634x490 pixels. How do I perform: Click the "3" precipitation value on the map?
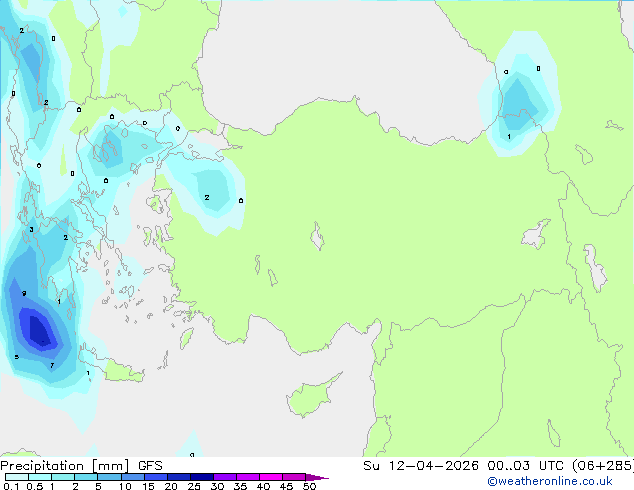pyautogui.click(x=31, y=230)
